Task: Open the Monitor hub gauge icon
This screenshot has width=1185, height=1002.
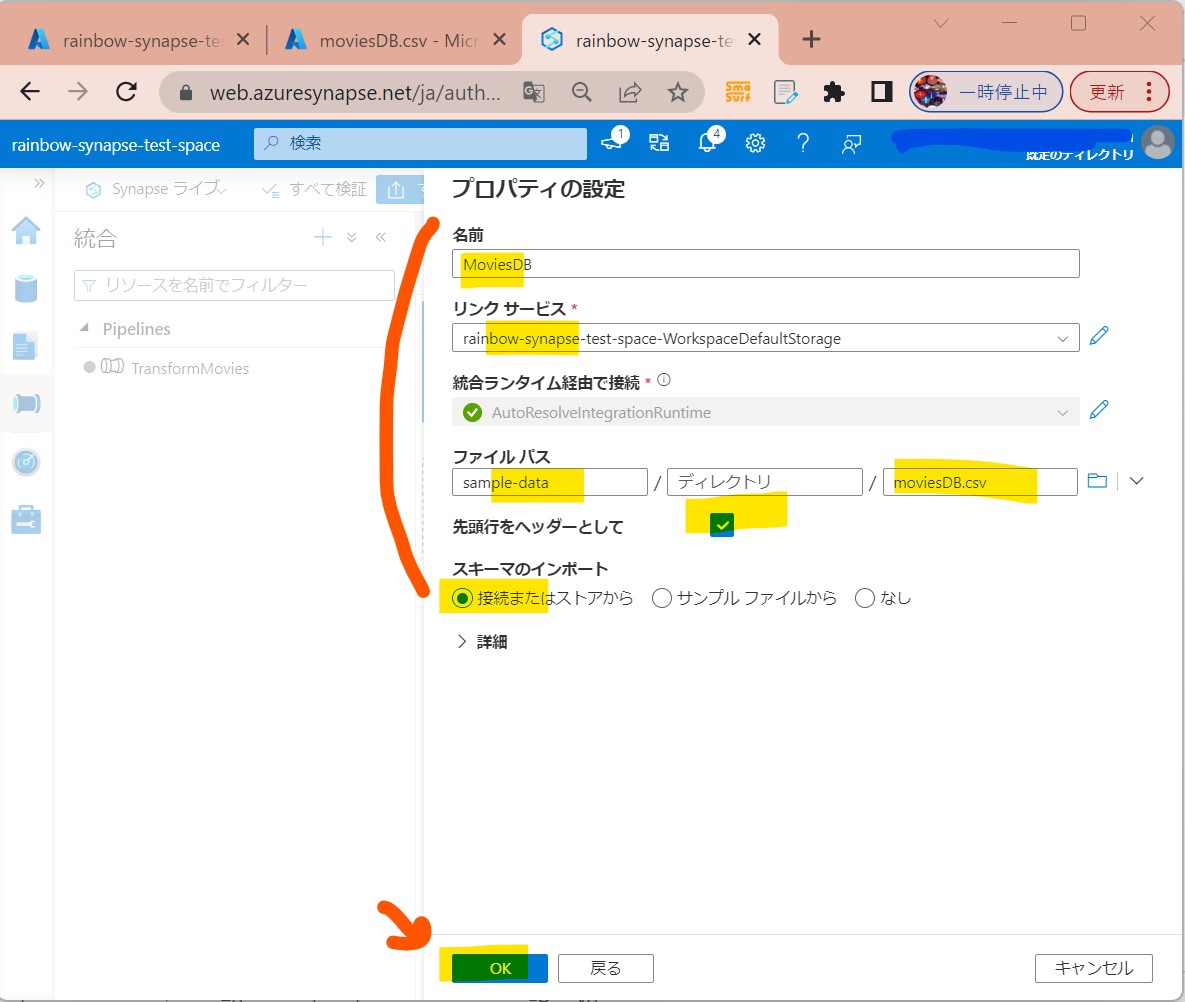Action: 26,462
